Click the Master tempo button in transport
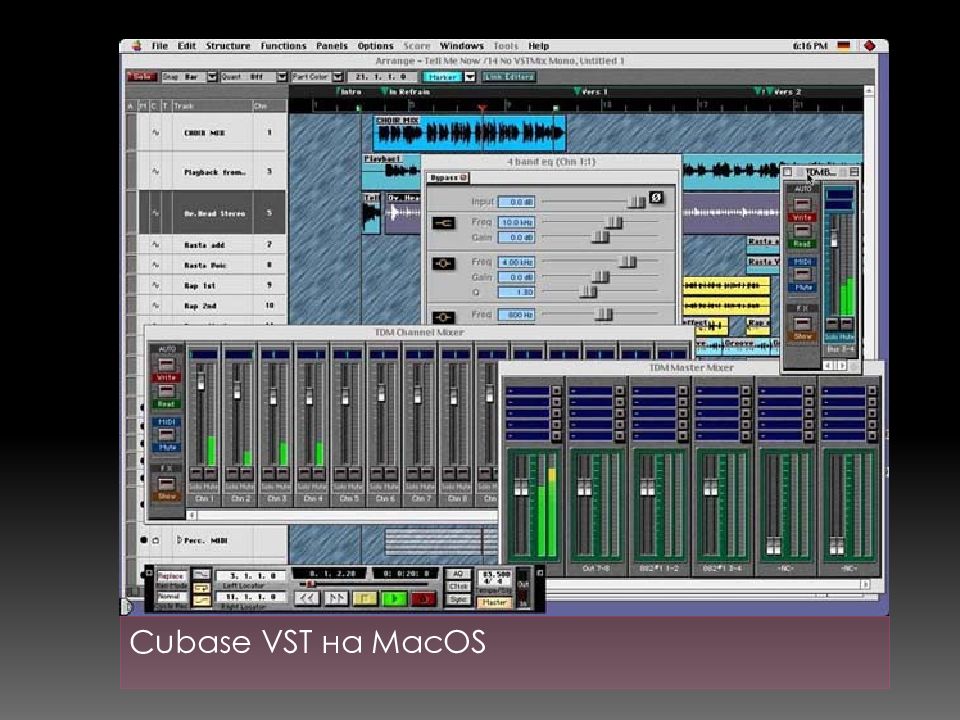The image size is (960, 720). point(493,602)
